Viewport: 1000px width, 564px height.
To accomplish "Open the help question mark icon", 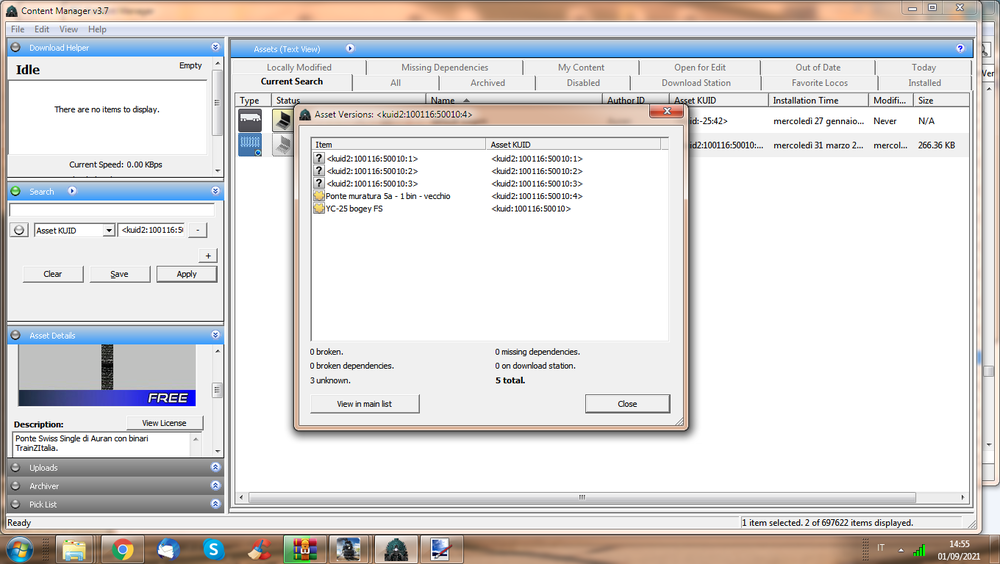I will [960, 48].
